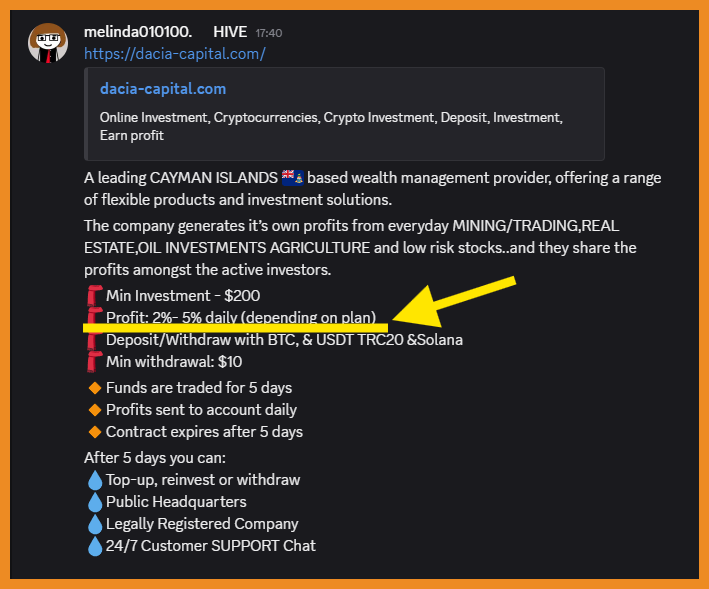Click melinda010100's profile avatar
This screenshot has height=589, width=709.
48,42
